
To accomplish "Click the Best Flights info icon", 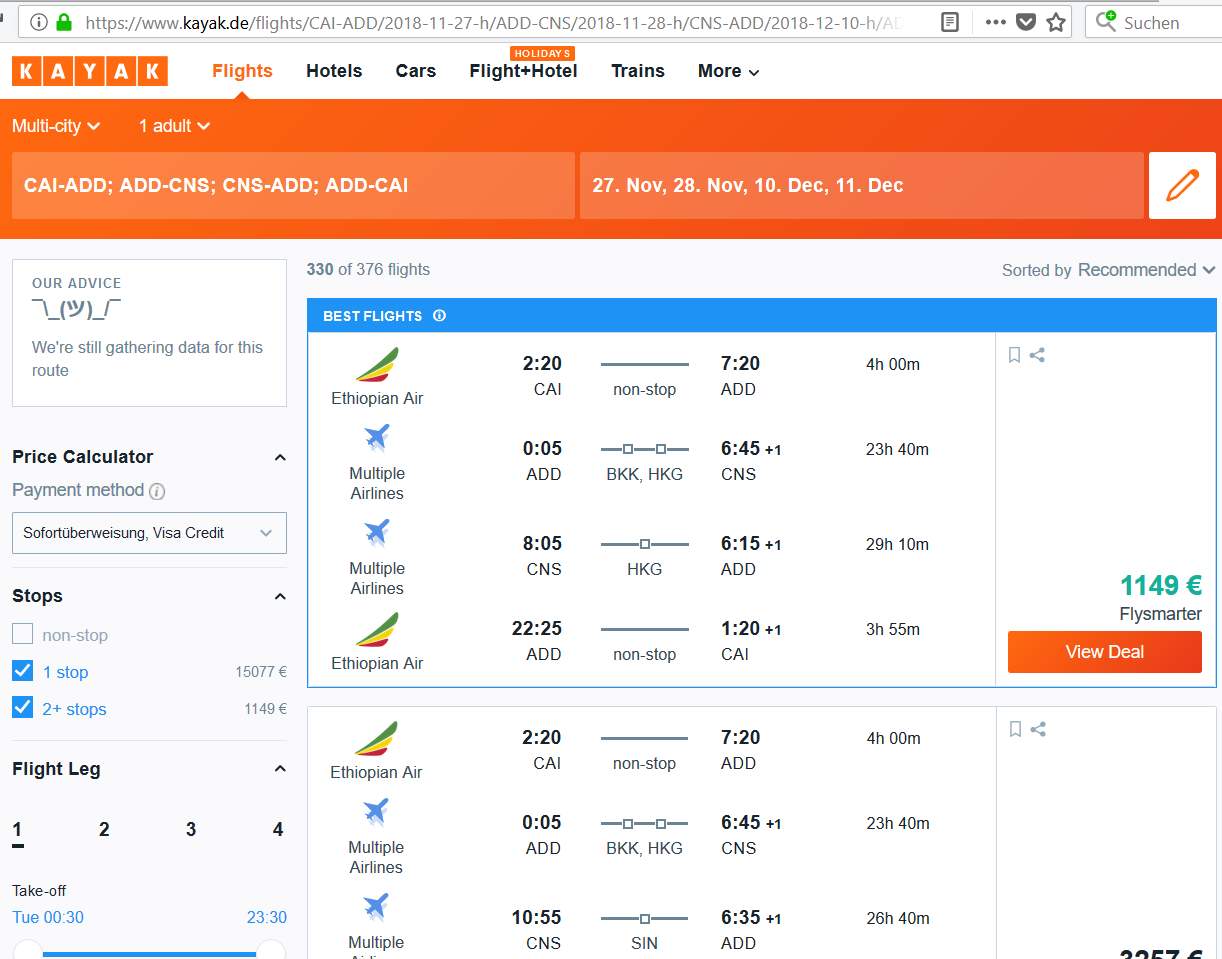I will click(x=439, y=316).
